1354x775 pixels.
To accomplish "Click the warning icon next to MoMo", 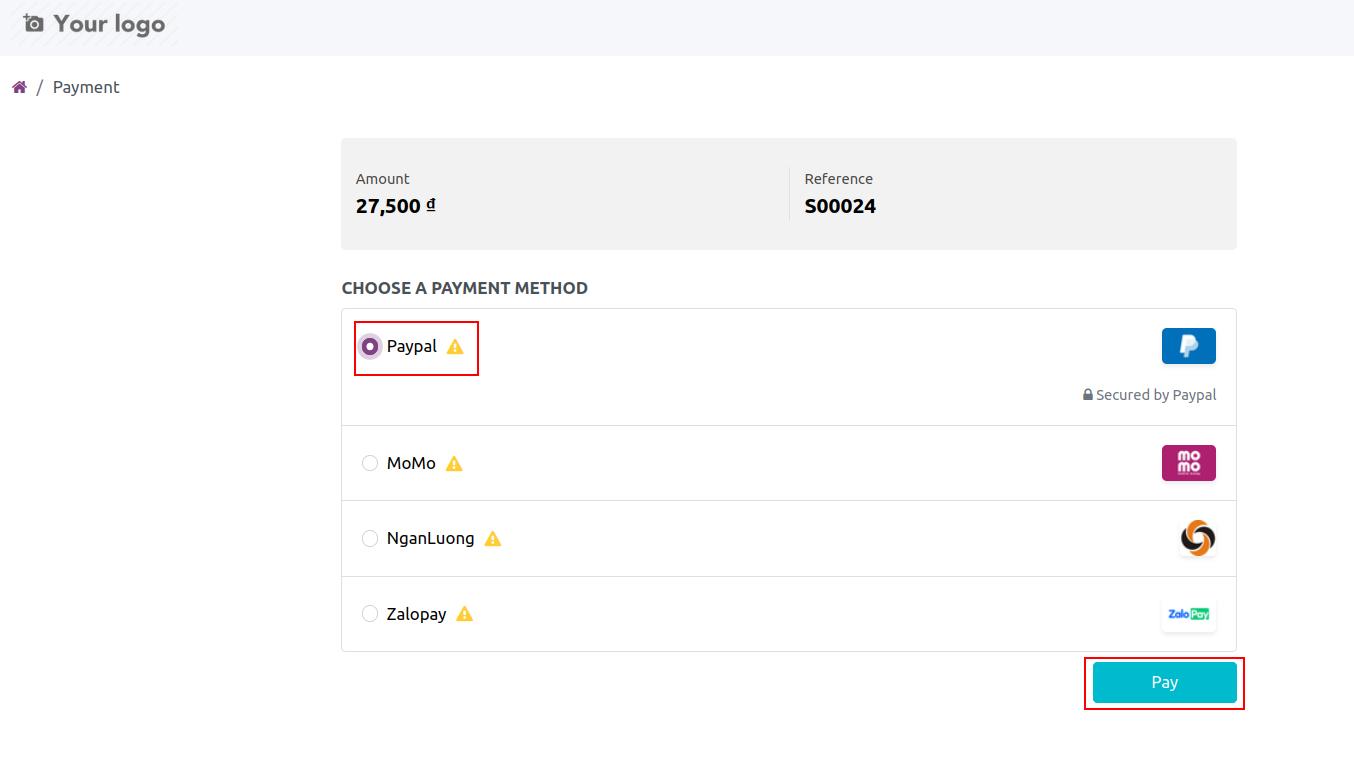I will 454,463.
